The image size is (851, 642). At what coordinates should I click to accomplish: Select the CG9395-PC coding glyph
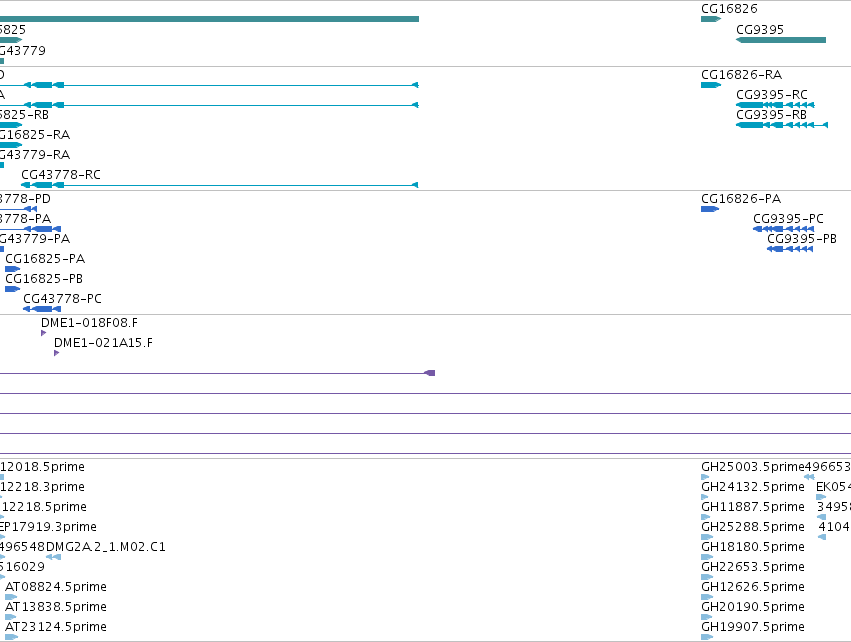click(784, 229)
